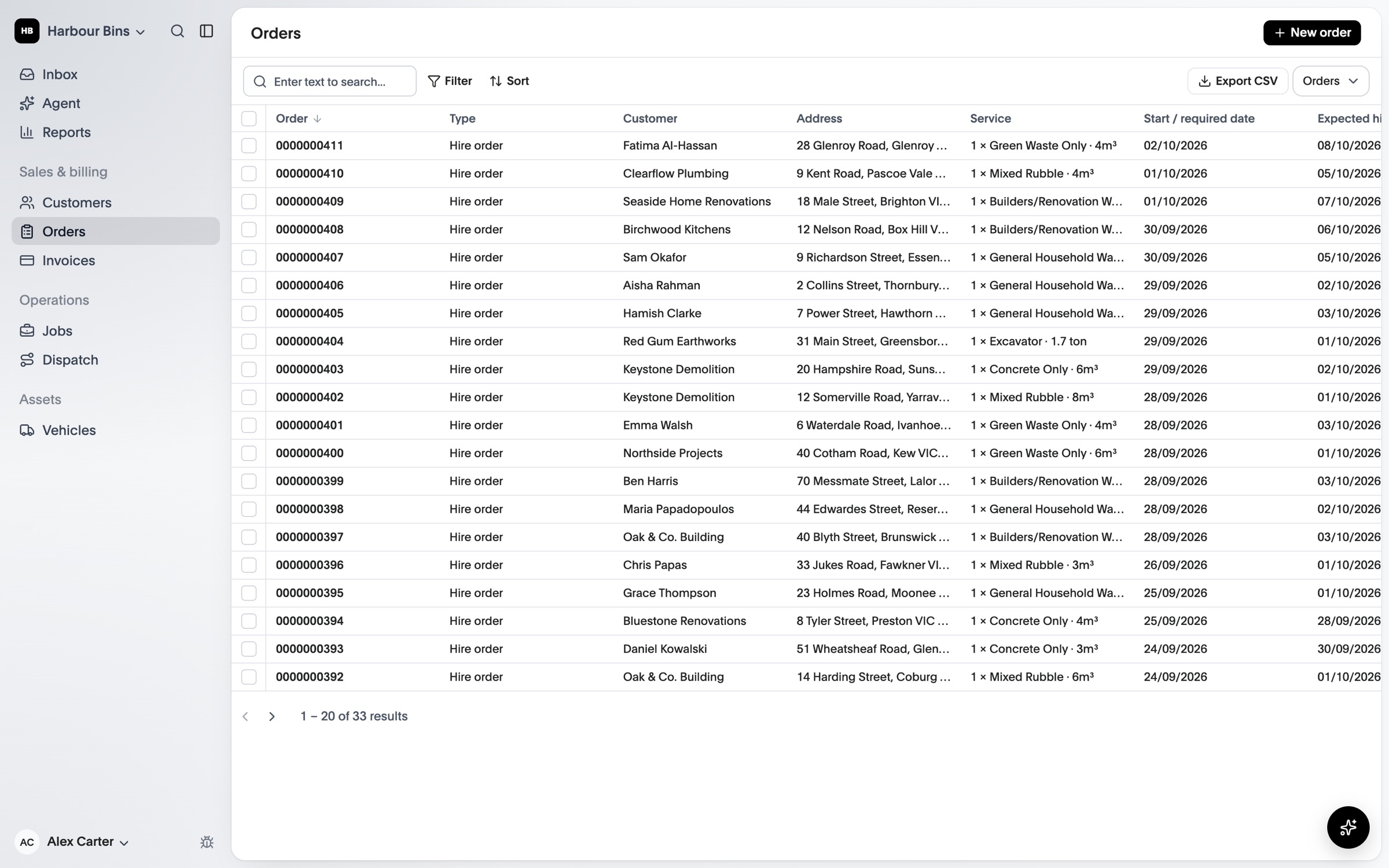Image resolution: width=1389 pixels, height=868 pixels.
Task: Check the box for order 0000000392
Action: 249,677
